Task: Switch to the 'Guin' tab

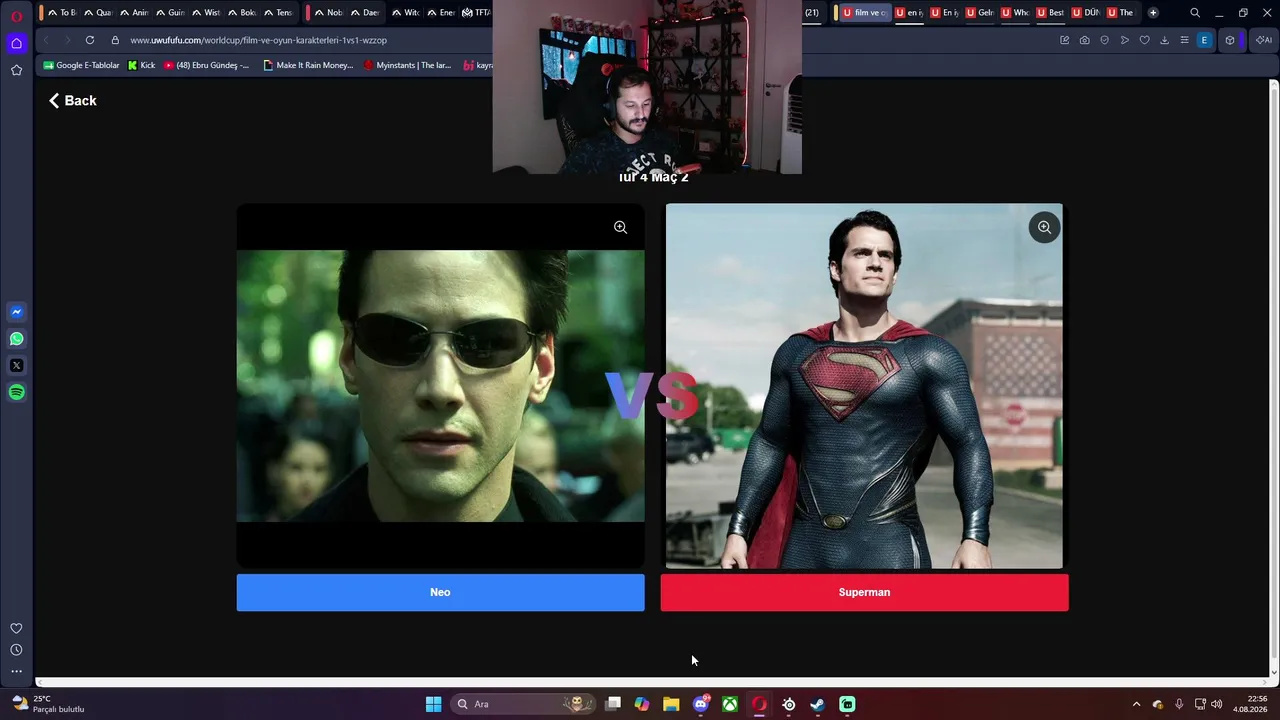Action: tap(169, 13)
